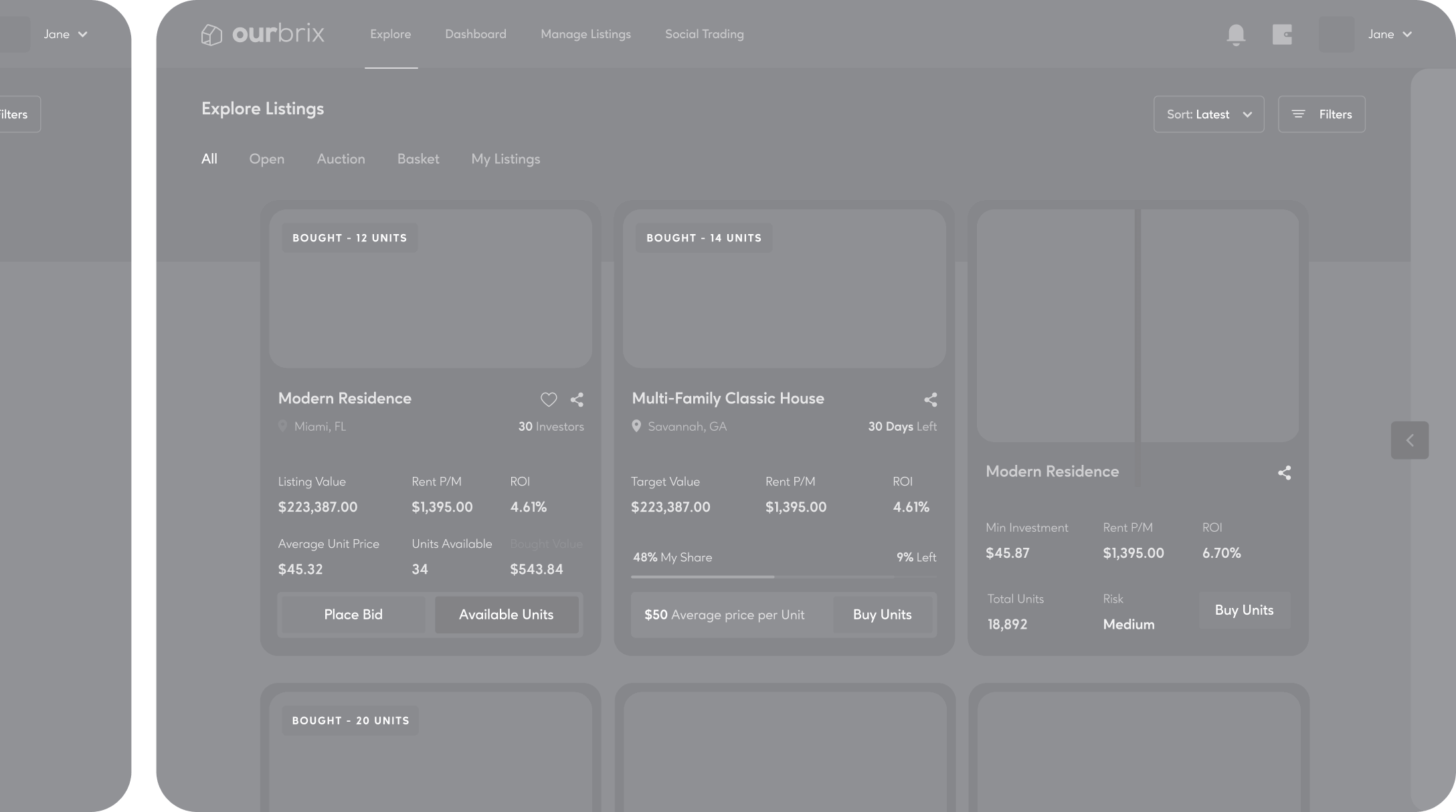The height and width of the screenshot is (812, 1456).
Task: Switch to the Auction tab
Action: coord(341,159)
